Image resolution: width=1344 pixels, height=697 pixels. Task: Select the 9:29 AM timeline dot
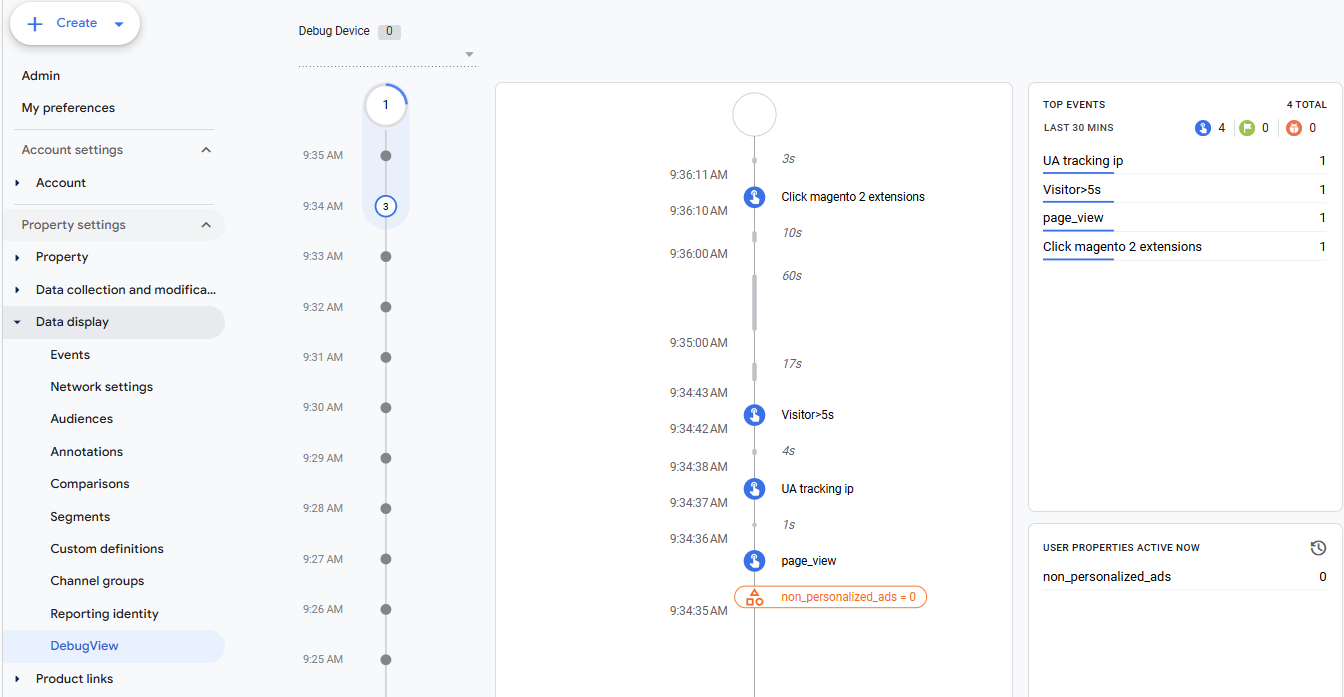pos(386,458)
